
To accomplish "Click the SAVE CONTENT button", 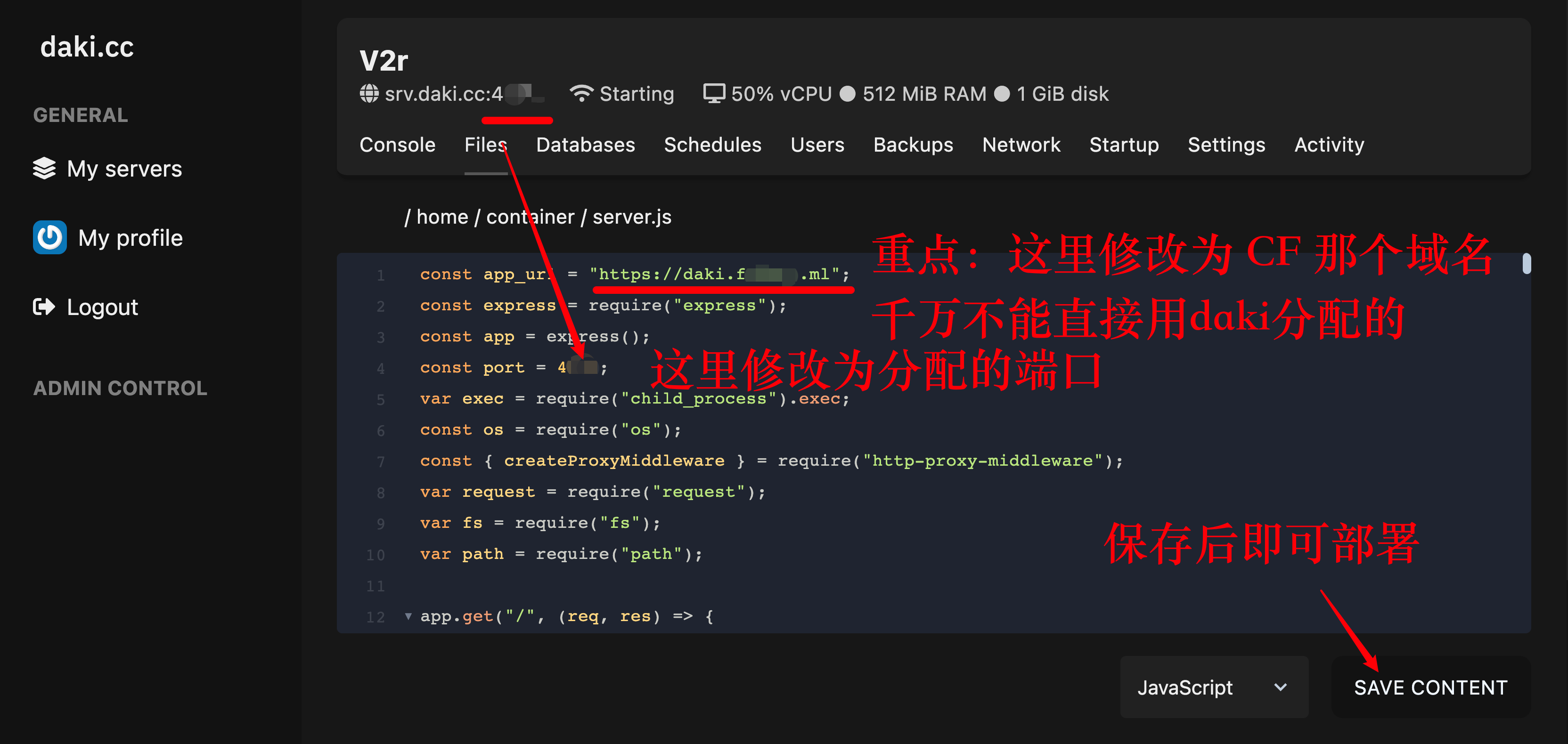I will pos(1430,687).
